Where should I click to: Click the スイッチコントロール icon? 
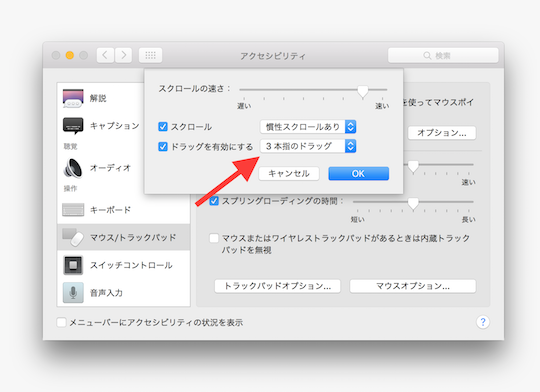[x=73, y=265]
